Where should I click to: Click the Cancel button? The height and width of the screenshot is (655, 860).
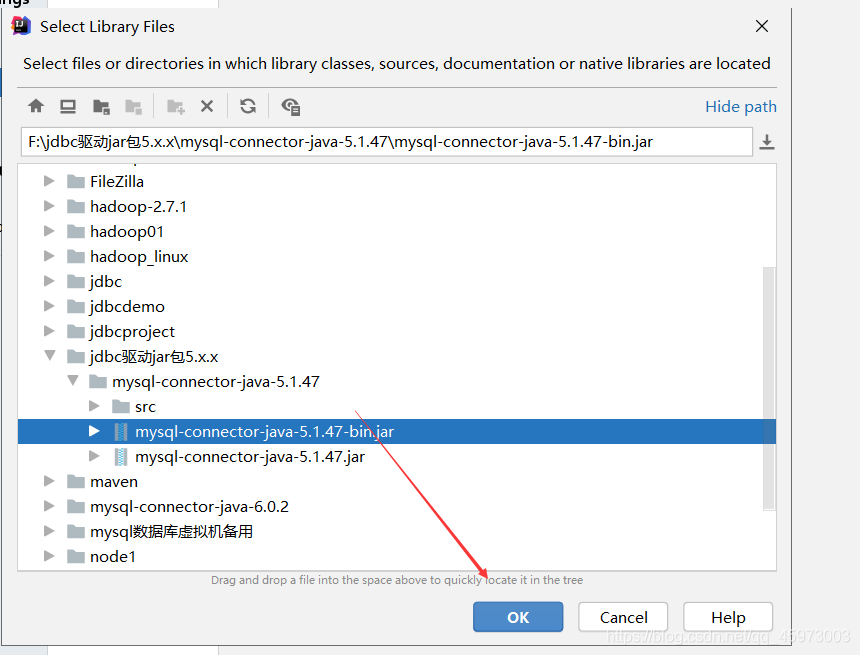click(623, 617)
